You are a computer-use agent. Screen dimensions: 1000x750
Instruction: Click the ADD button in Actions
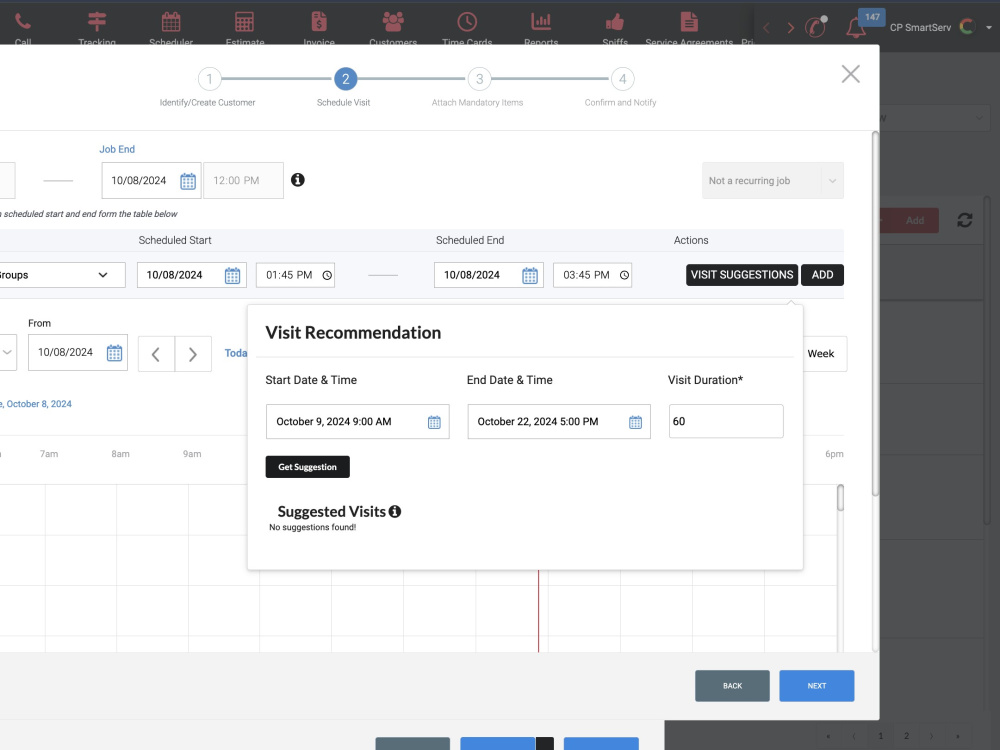coord(822,275)
